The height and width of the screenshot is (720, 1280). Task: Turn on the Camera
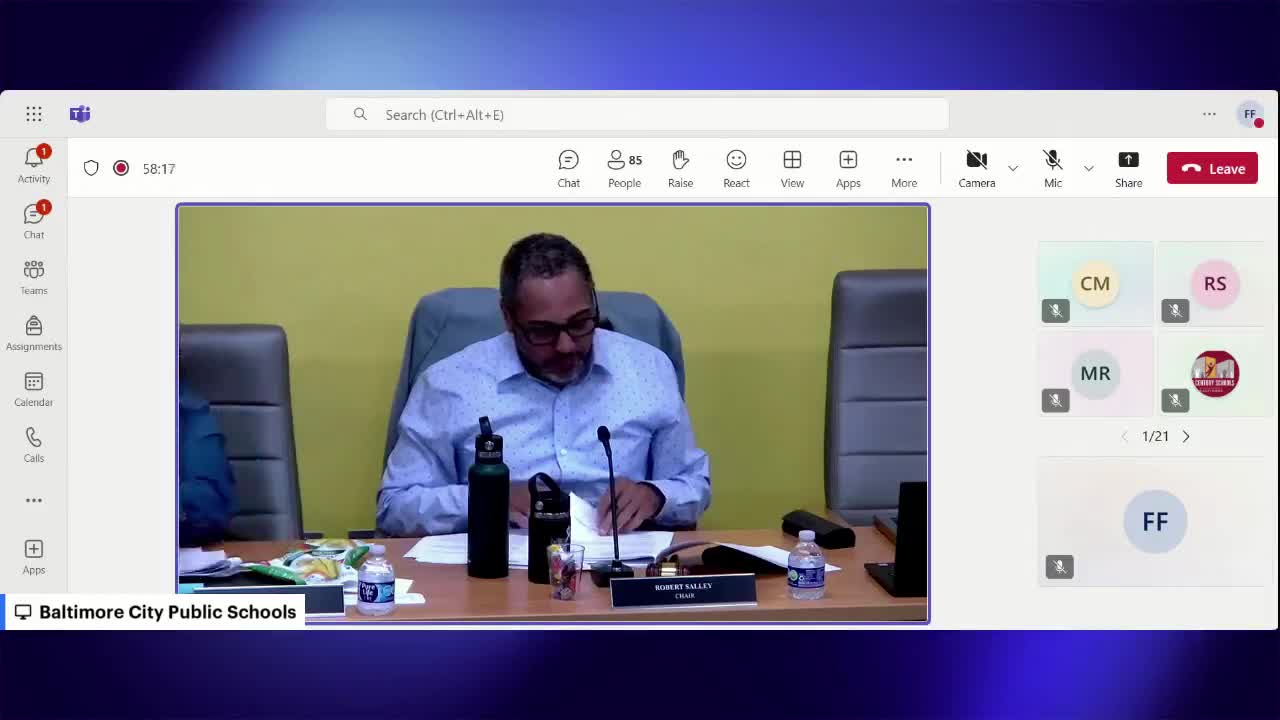click(977, 168)
